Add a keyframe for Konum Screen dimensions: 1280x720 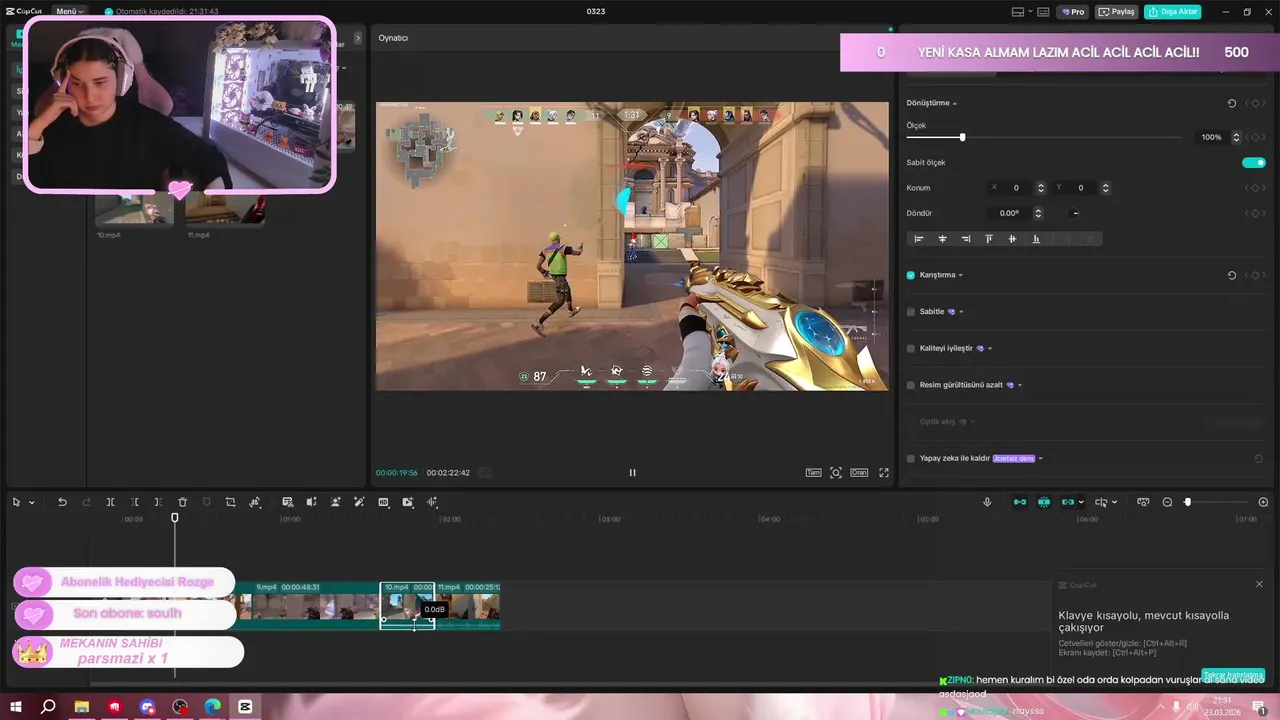[1256, 188]
